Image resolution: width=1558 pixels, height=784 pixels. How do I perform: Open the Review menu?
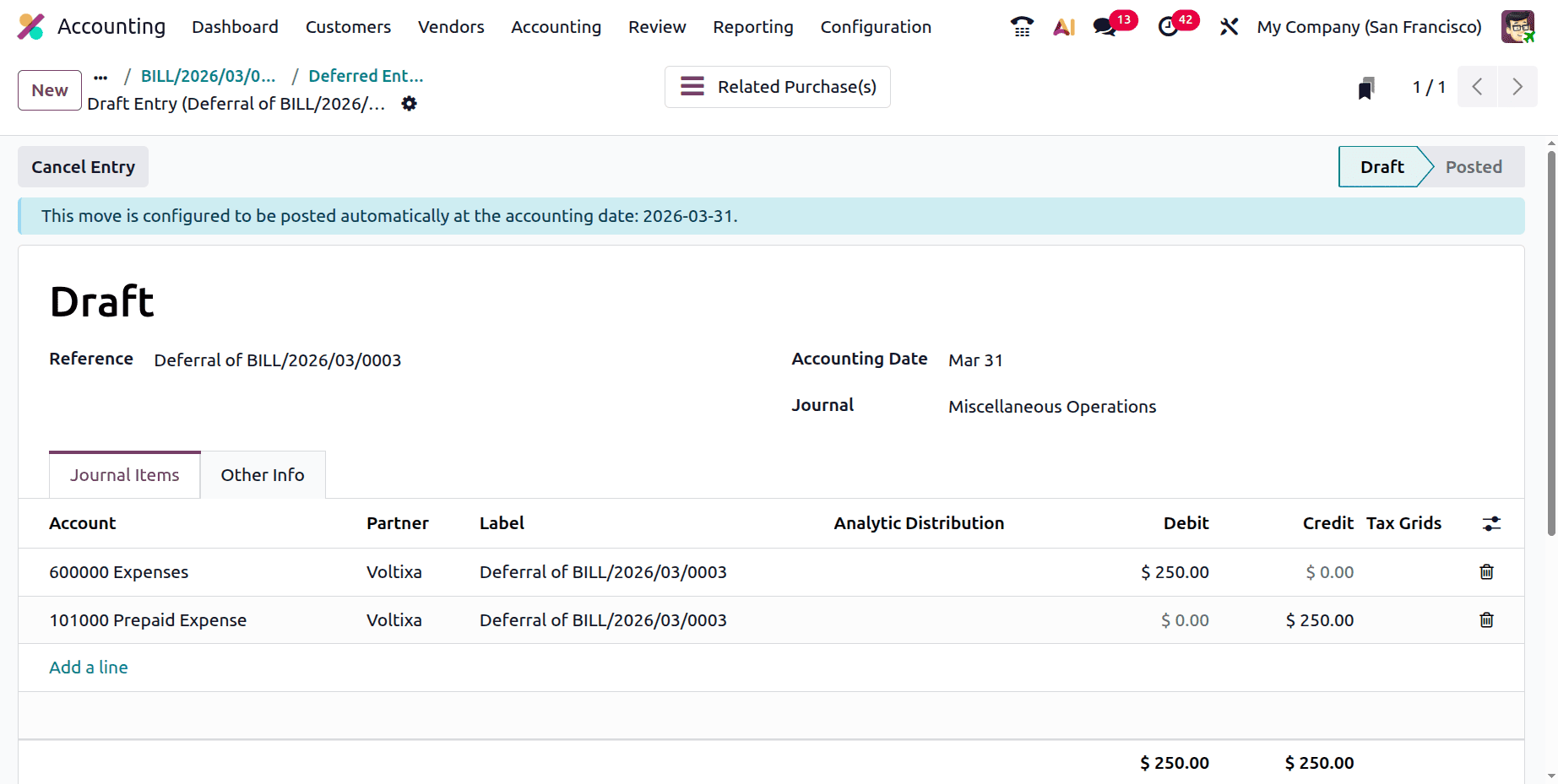coord(657,27)
